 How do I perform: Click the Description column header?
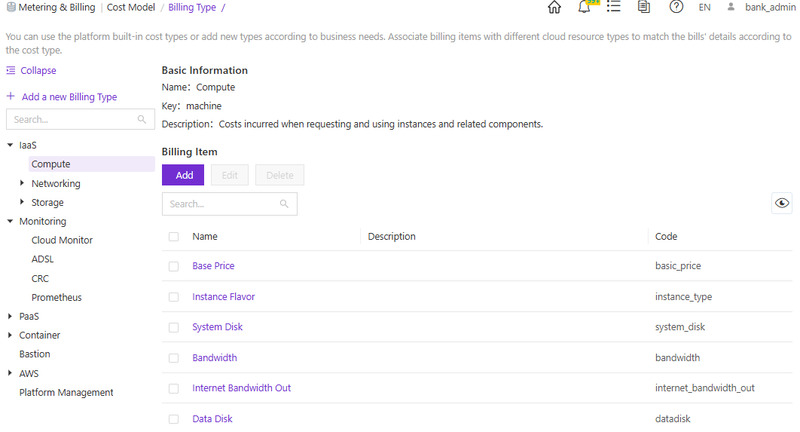[391, 236]
